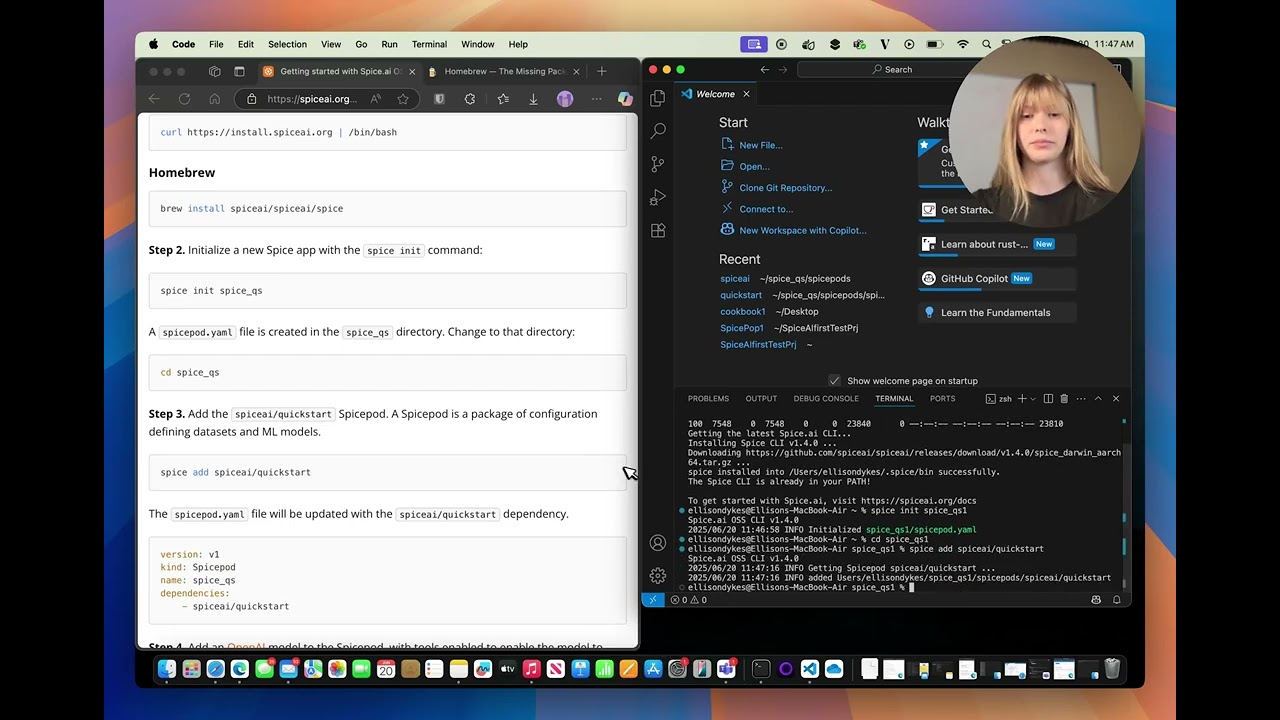Image resolution: width=1280 pixels, height=720 pixels.
Task: Open the Copilot status icon in status bar
Action: 1096,600
